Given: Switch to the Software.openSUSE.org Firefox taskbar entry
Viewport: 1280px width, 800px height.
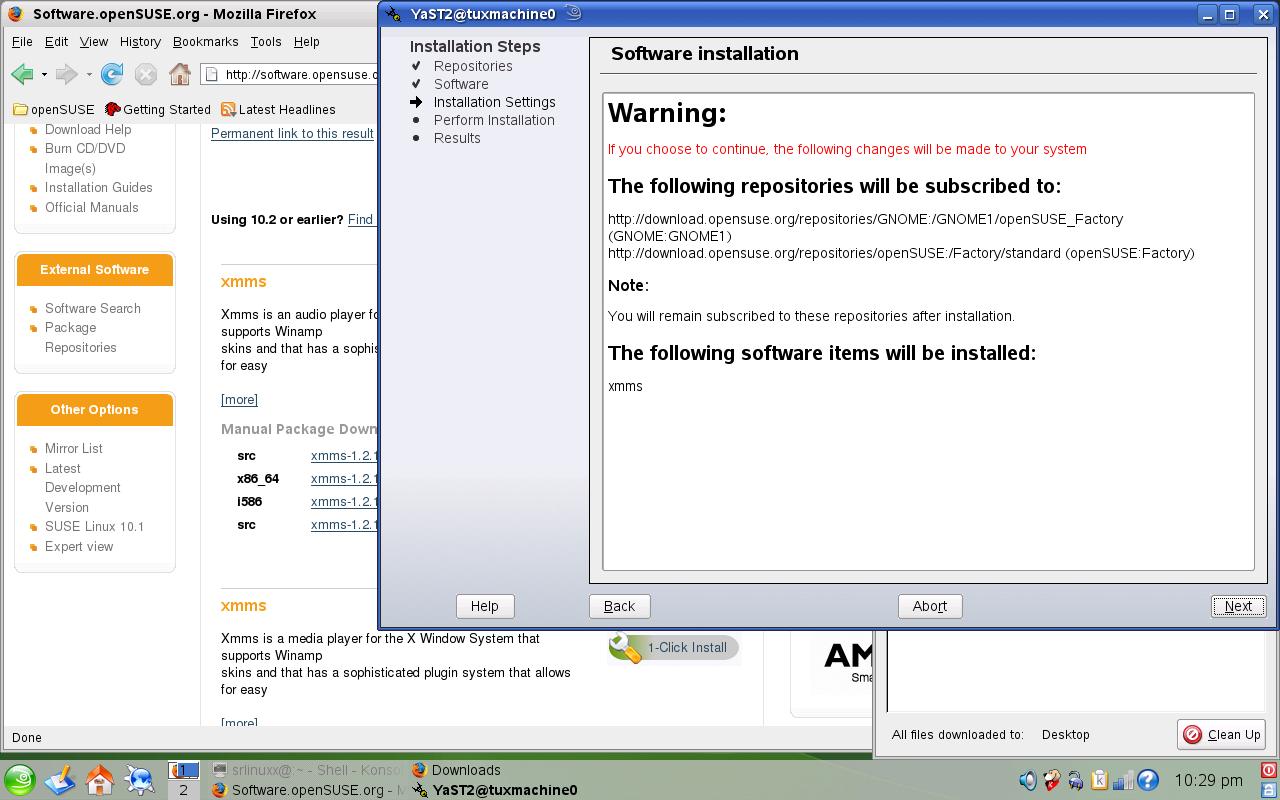Looking at the screenshot, I should coord(308,789).
